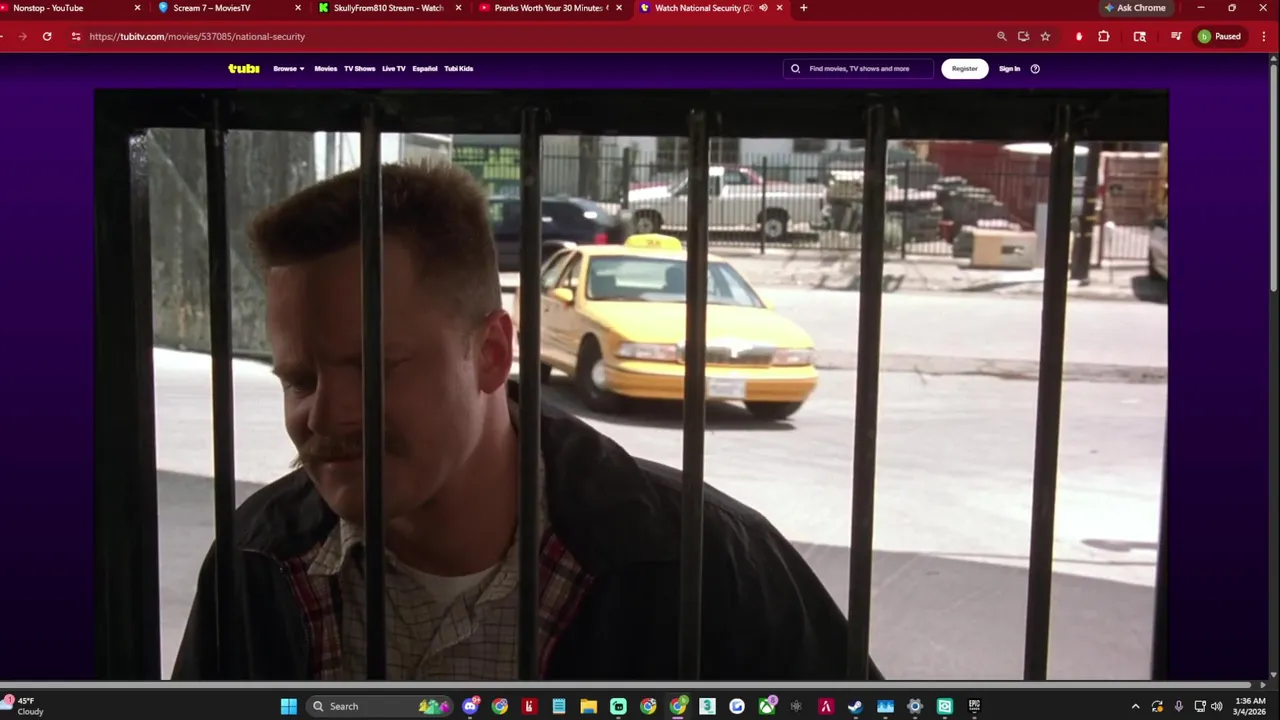Open the volume control in system tray
The height and width of the screenshot is (720, 1280).
pyautogui.click(x=1217, y=706)
